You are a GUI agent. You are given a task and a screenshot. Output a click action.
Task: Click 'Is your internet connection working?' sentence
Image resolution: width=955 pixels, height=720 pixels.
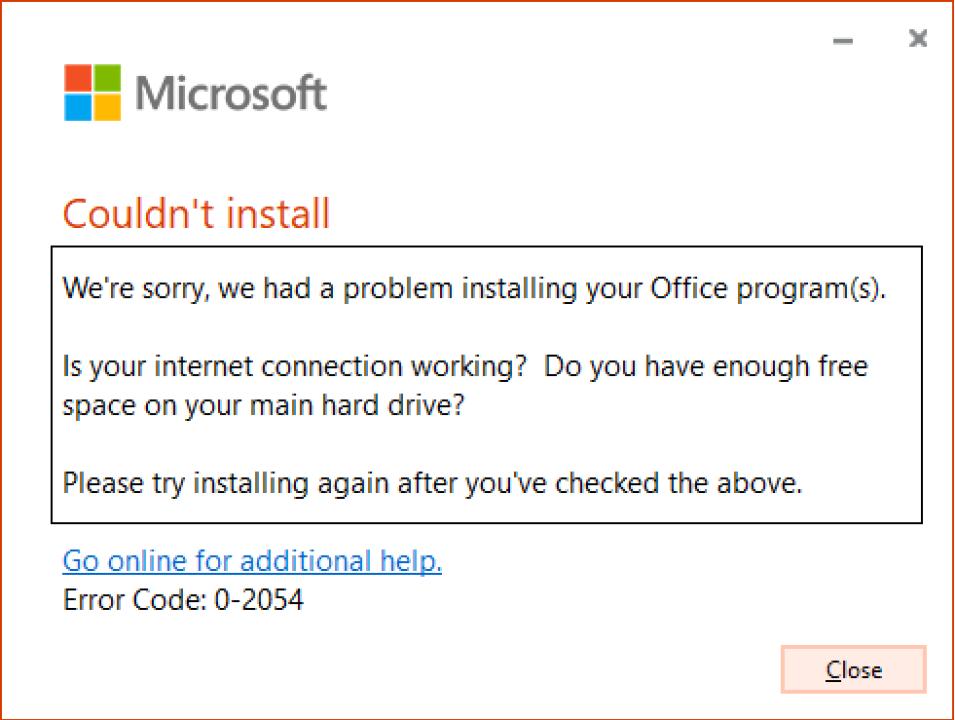click(295, 366)
